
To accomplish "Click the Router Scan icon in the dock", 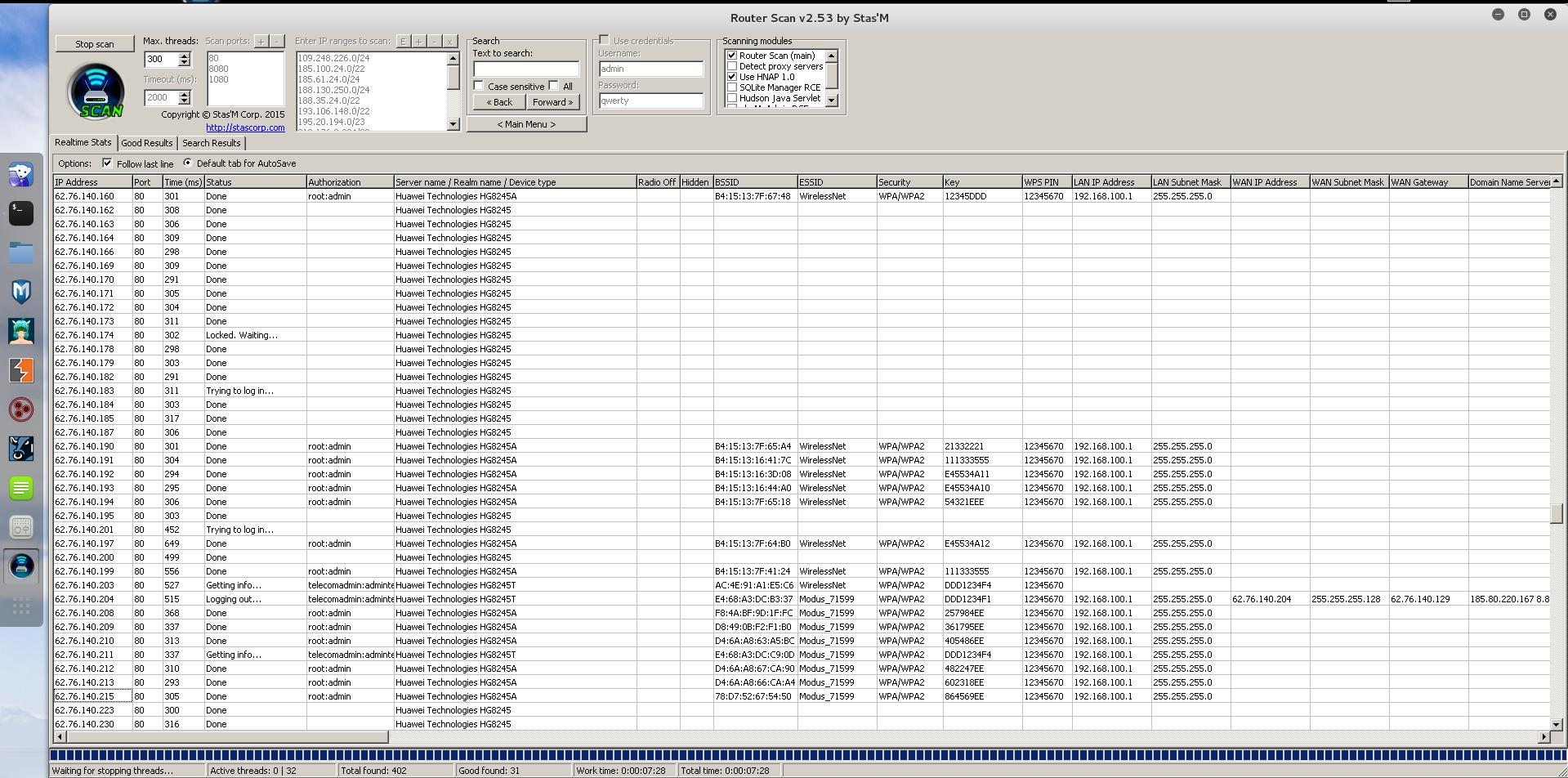I will point(22,566).
